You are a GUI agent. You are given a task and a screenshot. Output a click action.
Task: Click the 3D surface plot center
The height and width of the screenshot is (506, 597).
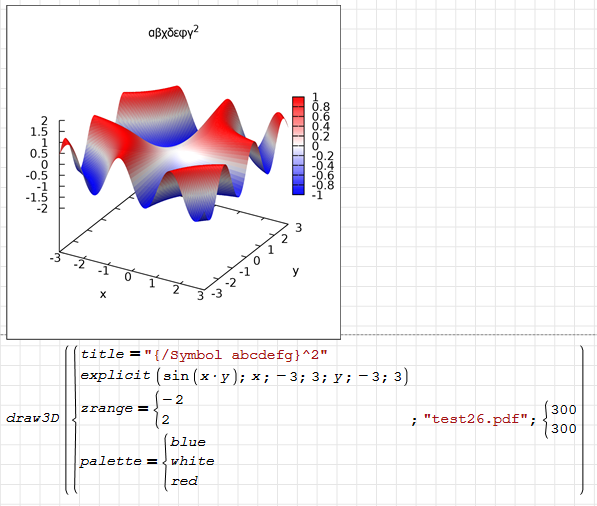tap(174, 156)
